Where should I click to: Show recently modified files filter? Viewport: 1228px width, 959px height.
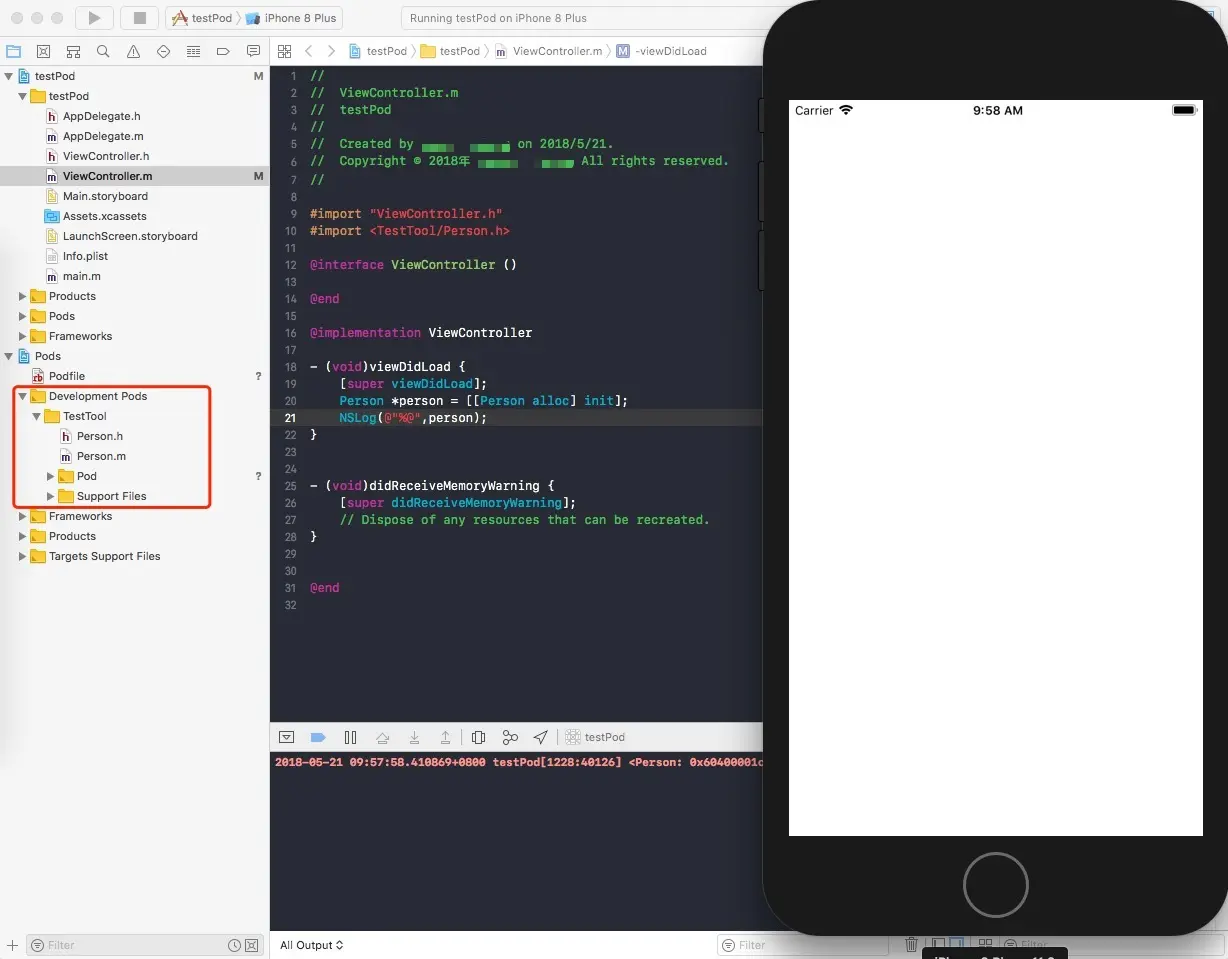coord(234,945)
